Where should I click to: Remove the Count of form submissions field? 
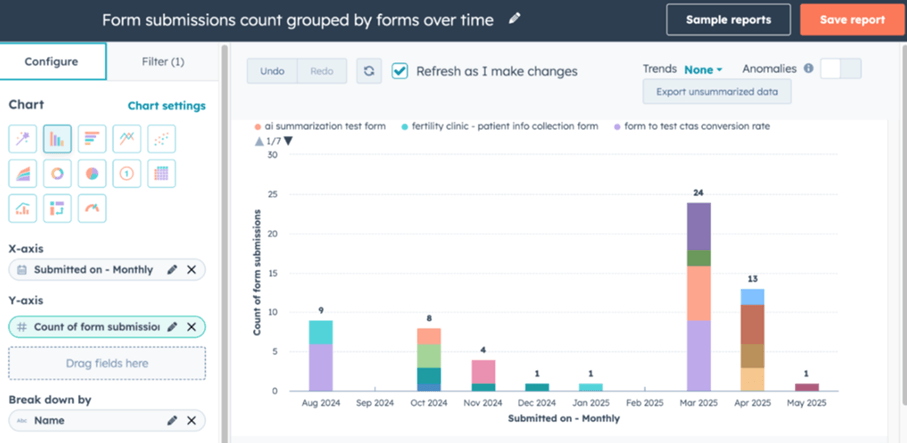point(191,327)
